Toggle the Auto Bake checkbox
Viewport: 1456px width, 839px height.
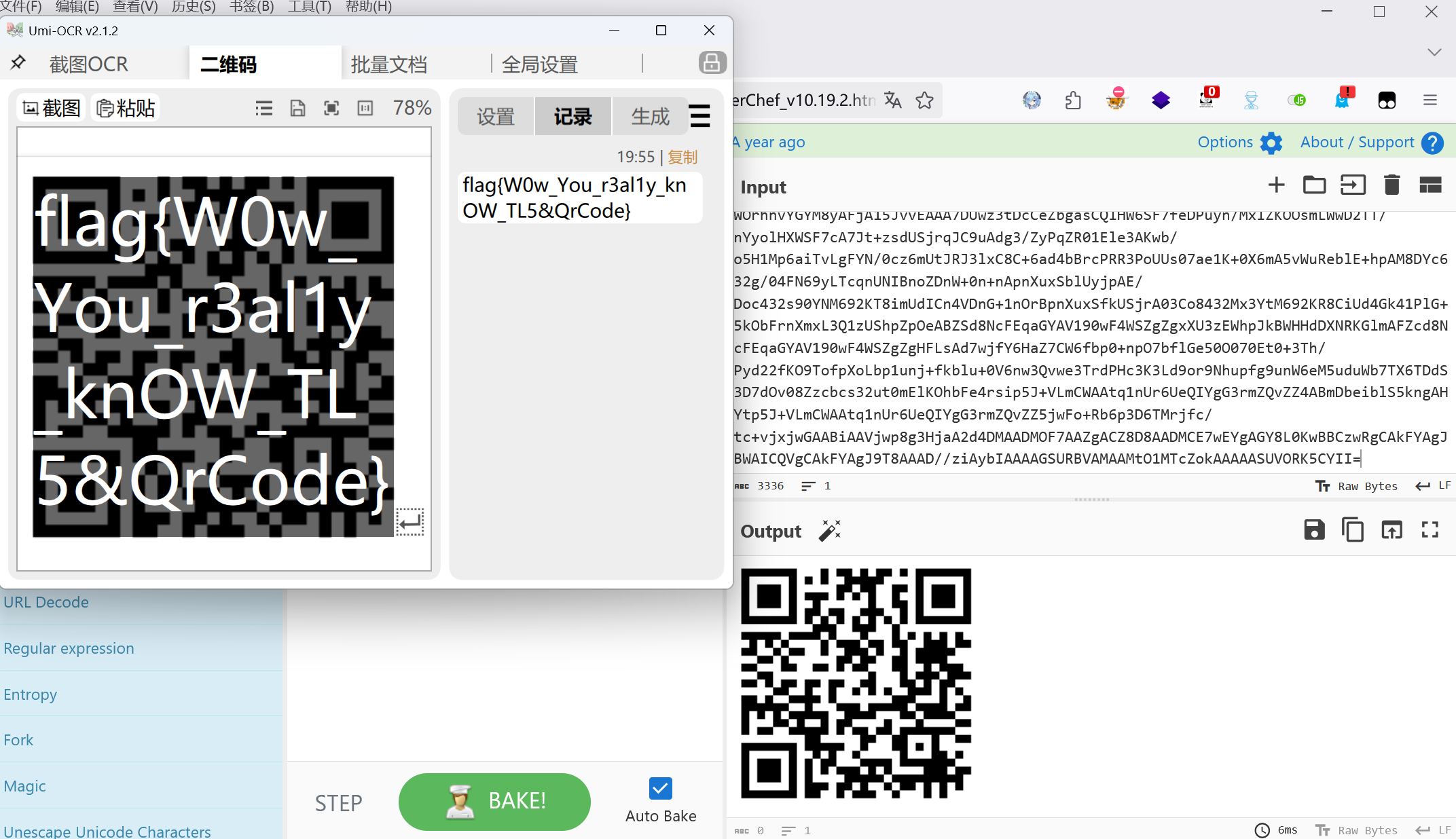point(660,788)
